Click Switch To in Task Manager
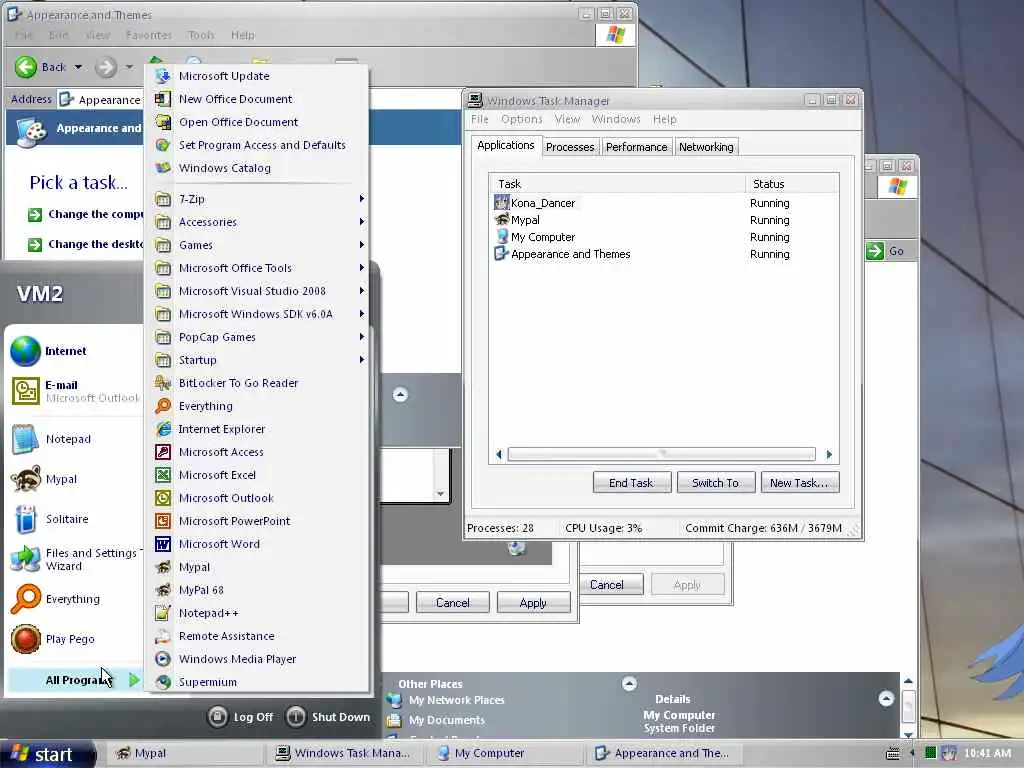The image size is (1024, 768). [x=716, y=483]
